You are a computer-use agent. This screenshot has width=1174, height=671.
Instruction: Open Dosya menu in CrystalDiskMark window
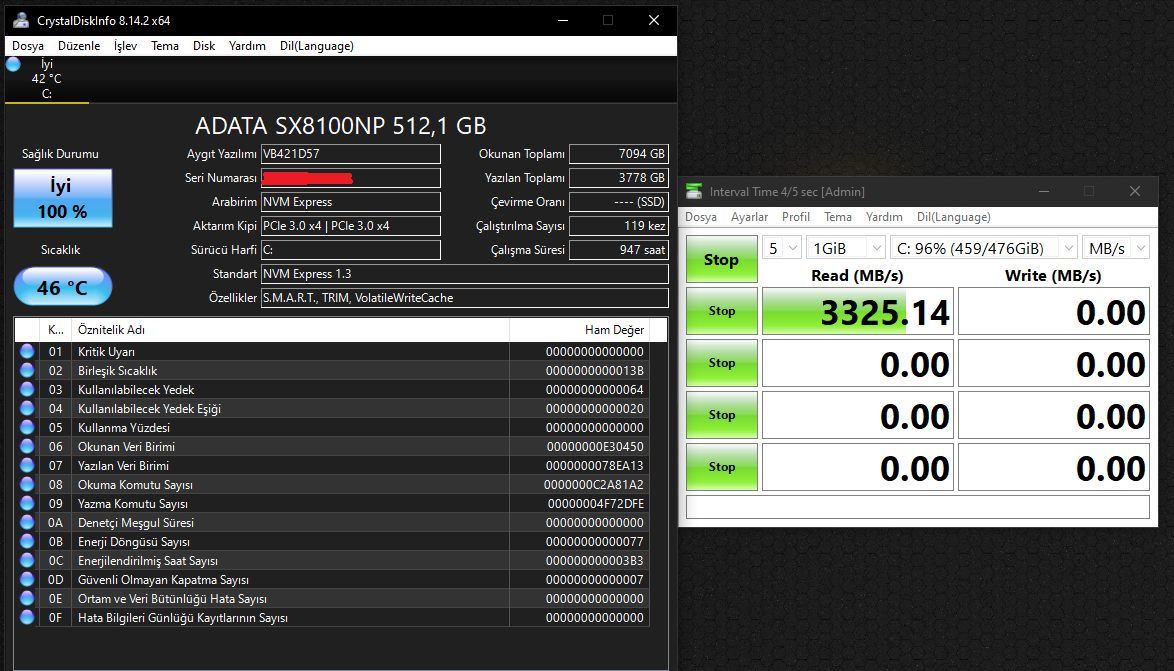click(701, 216)
